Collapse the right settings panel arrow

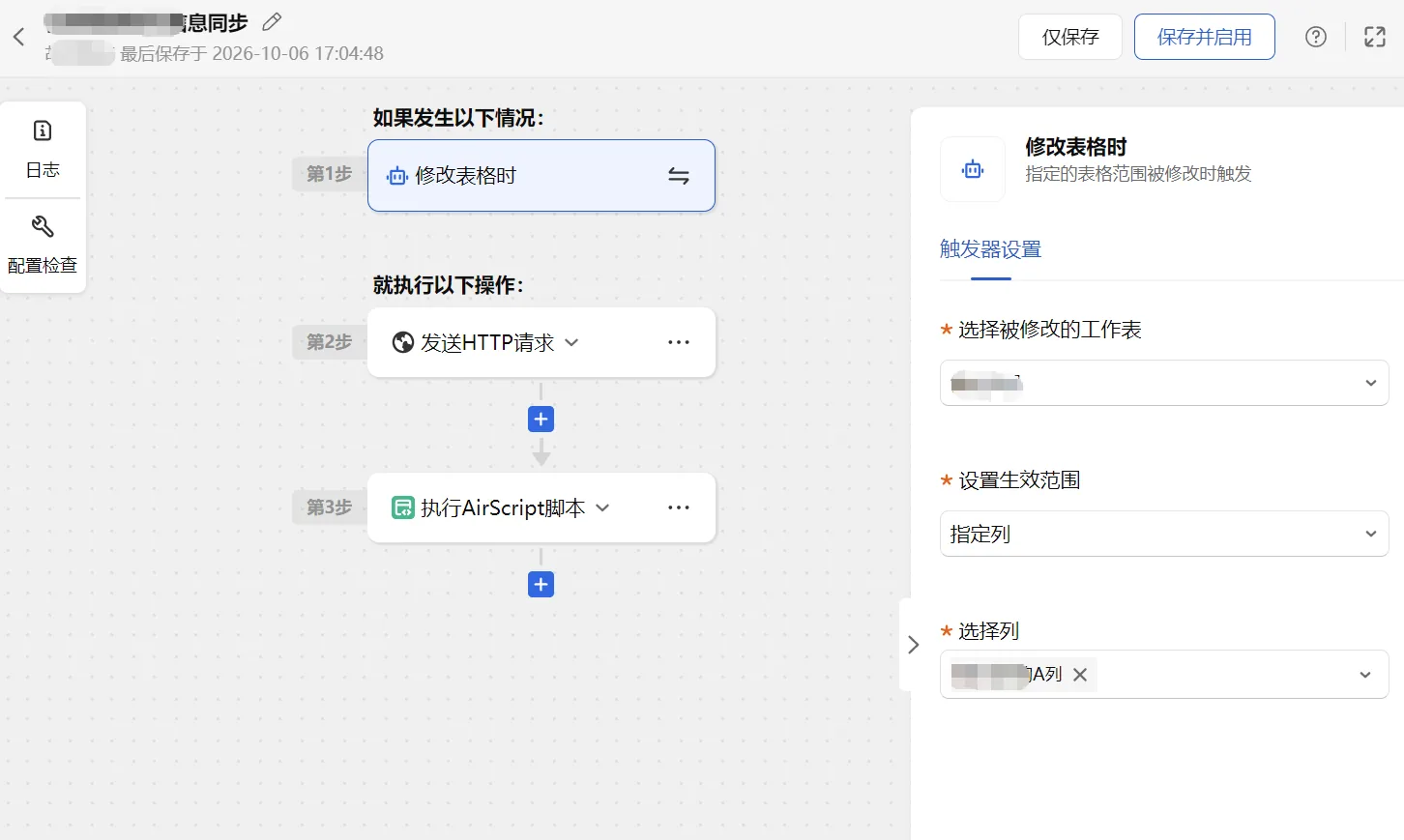pyautogui.click(x=913, y=645)
